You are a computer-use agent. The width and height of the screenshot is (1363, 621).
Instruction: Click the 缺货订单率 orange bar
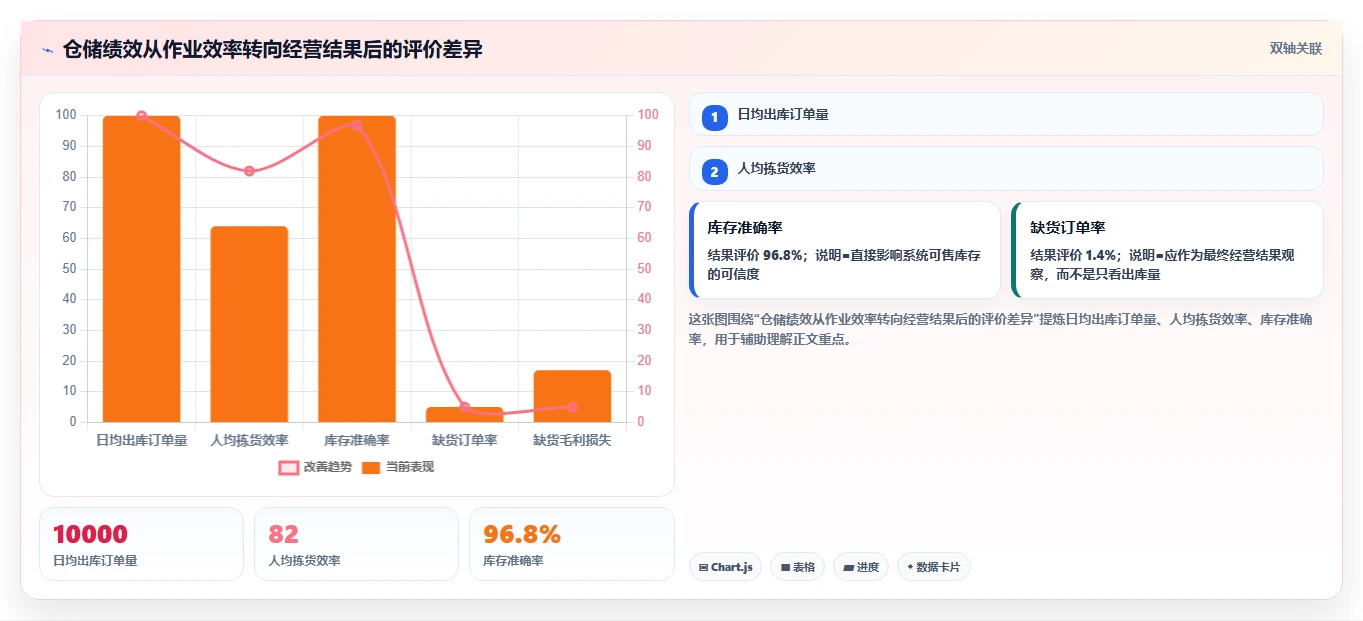pos(465,414)
